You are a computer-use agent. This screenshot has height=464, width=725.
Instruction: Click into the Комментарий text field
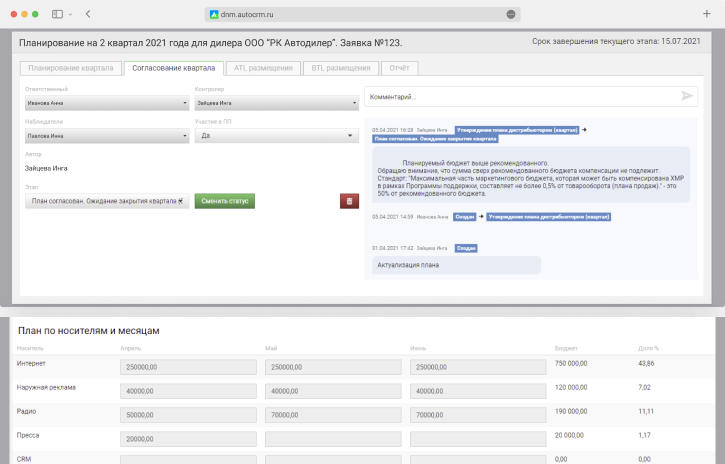520,96
